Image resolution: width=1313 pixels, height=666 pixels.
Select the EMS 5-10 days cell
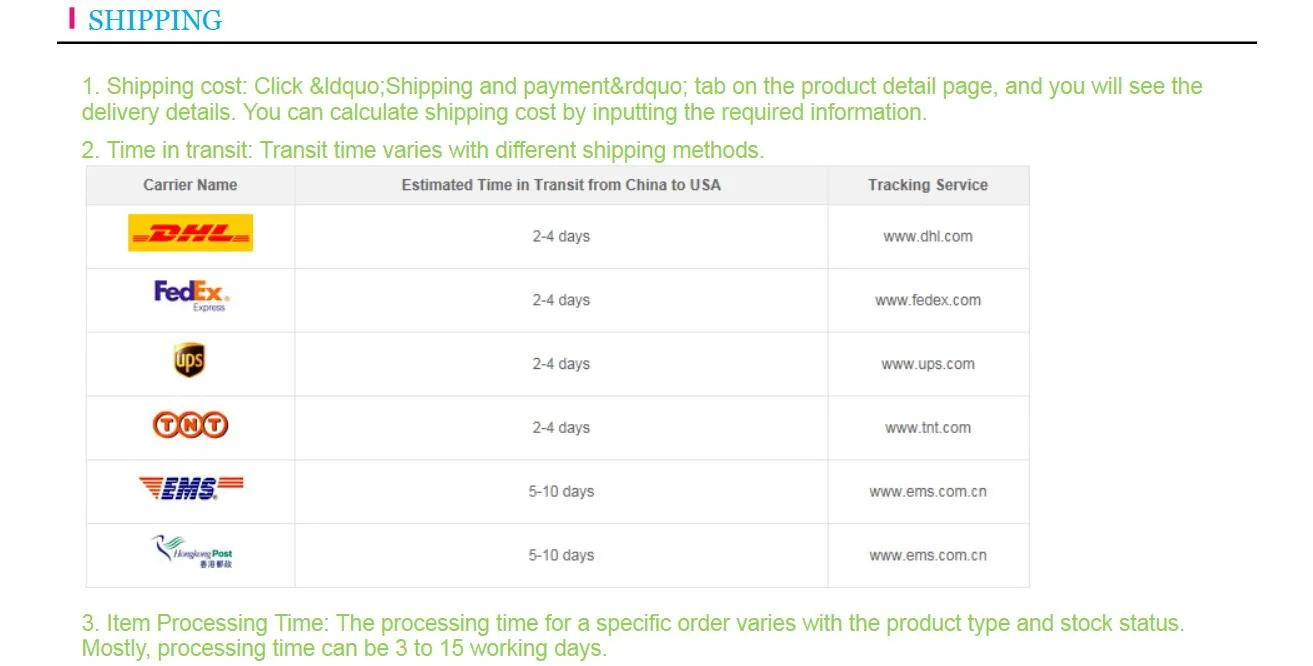point(561,492)
